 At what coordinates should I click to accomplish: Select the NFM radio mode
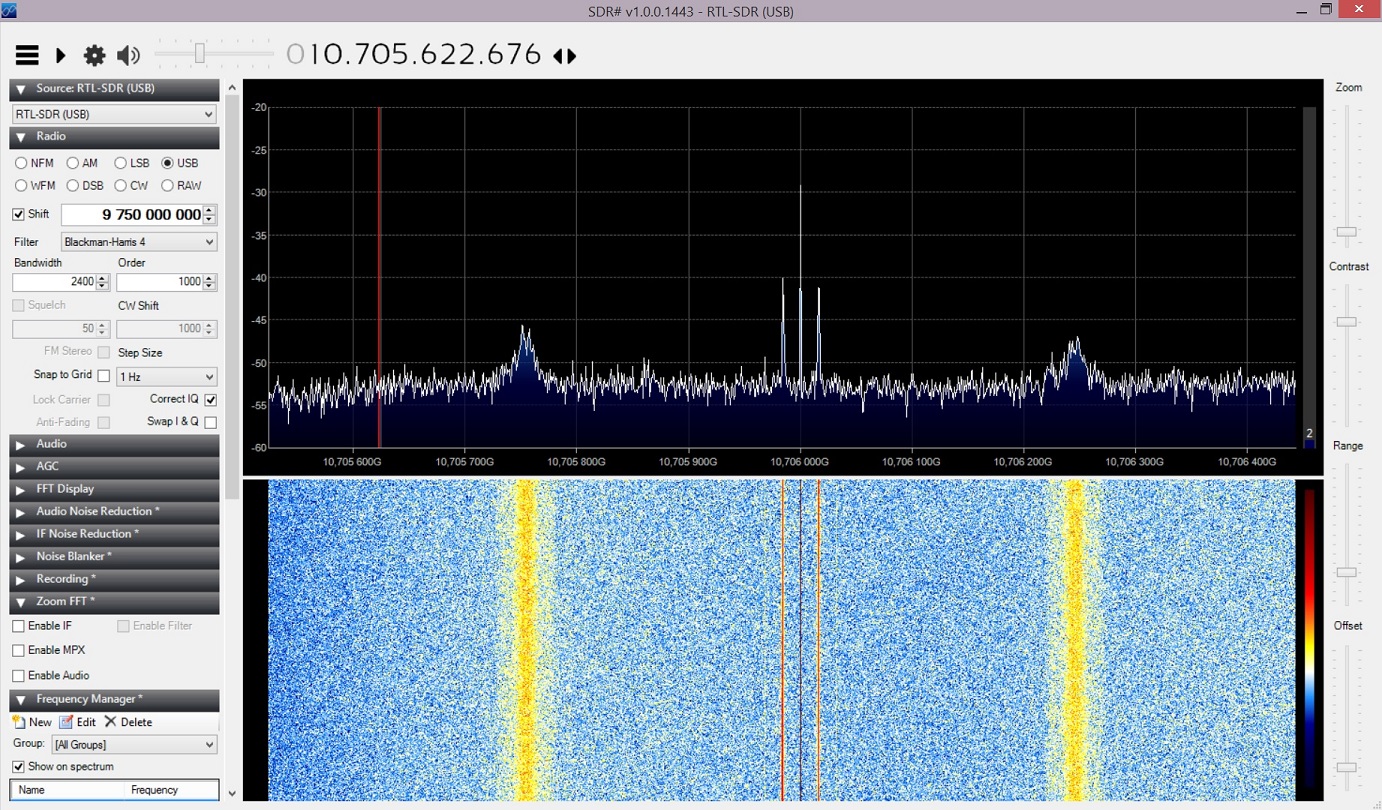coord(21,163)
